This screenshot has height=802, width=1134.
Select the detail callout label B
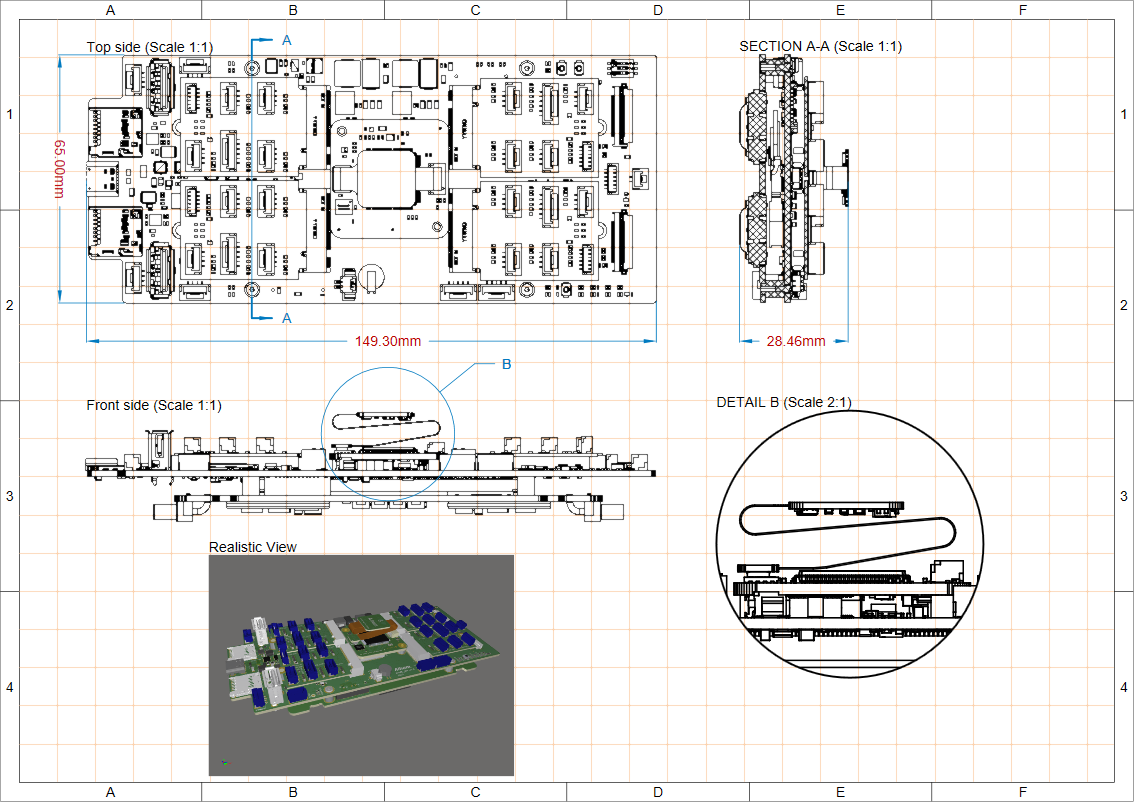click(x=506, y=364)
